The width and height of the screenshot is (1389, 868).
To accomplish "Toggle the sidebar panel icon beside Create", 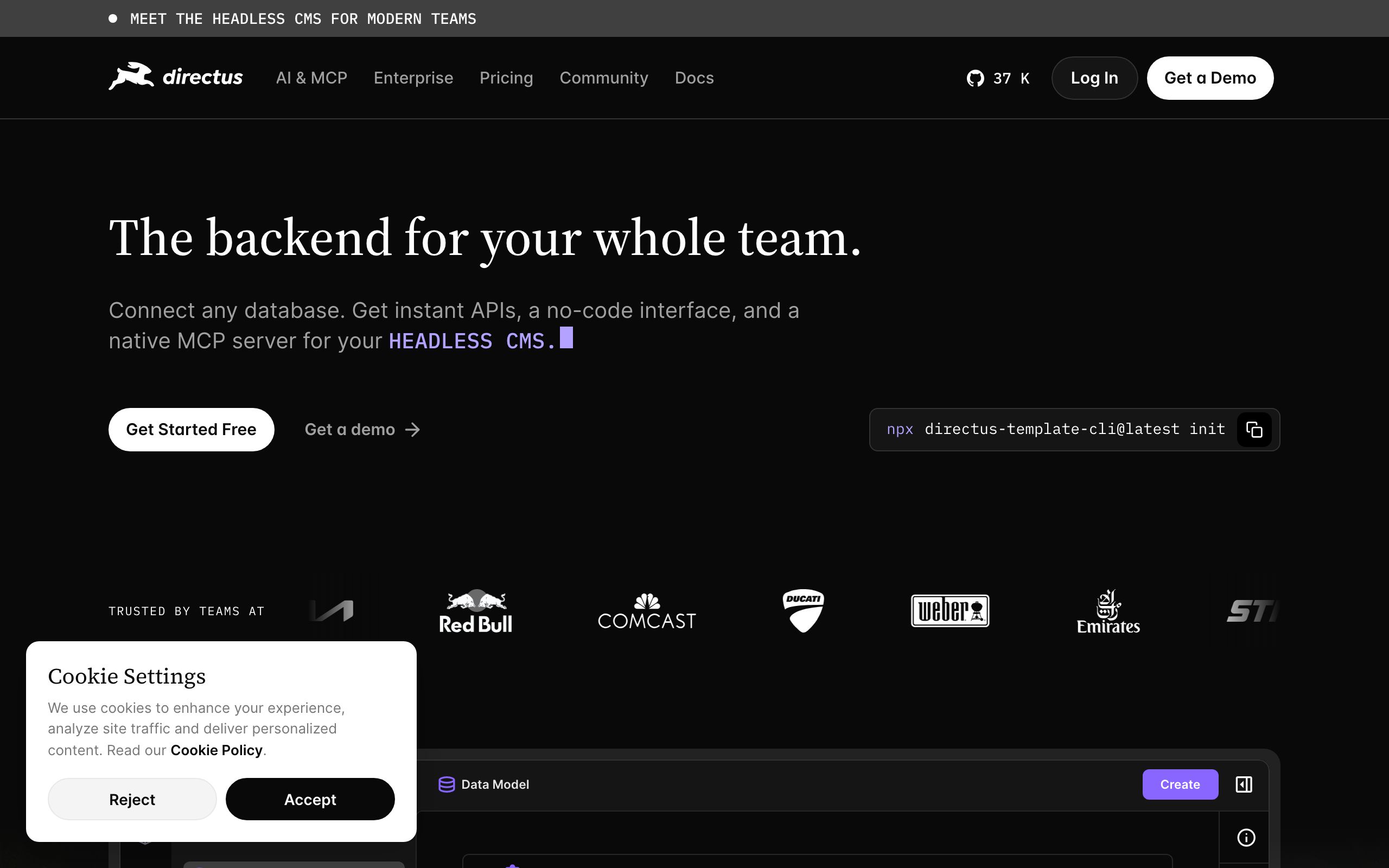I will point(1244,784).
